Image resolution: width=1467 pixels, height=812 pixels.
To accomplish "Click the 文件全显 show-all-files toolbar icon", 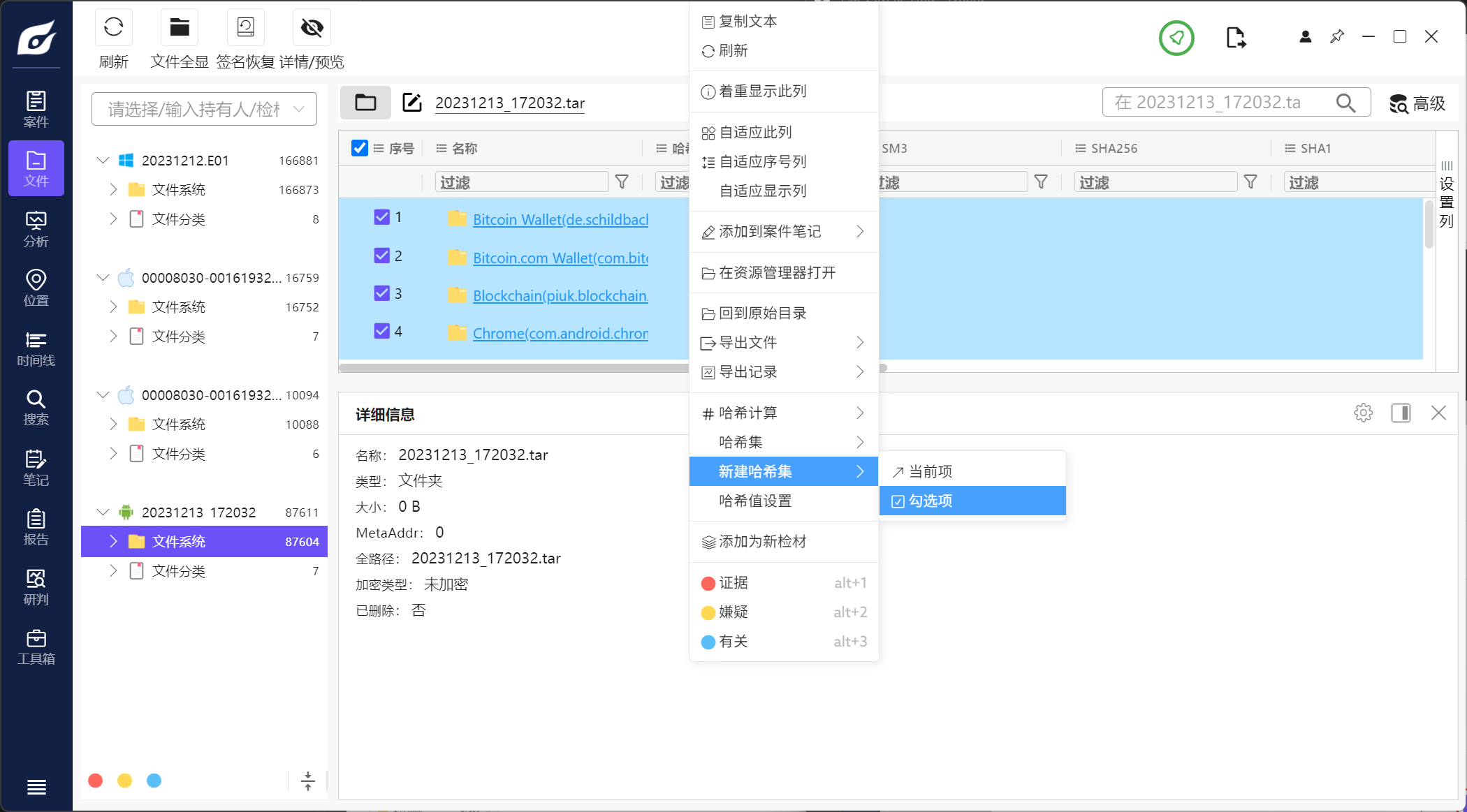I will (180, 28).
